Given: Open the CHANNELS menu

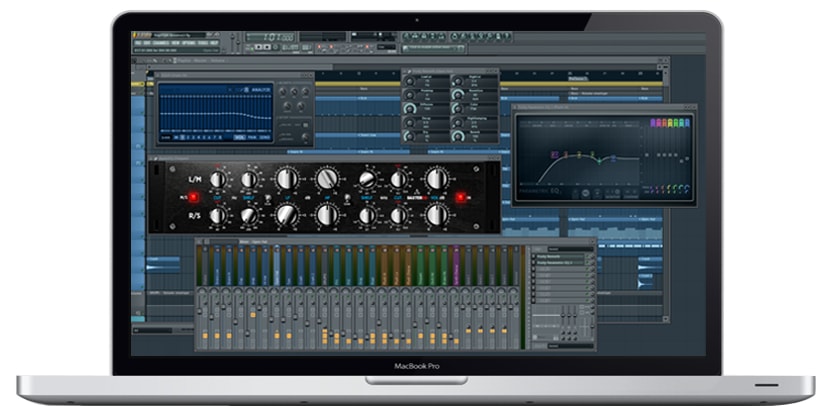Looking at the screenshot, I should [x=161, y=43].
